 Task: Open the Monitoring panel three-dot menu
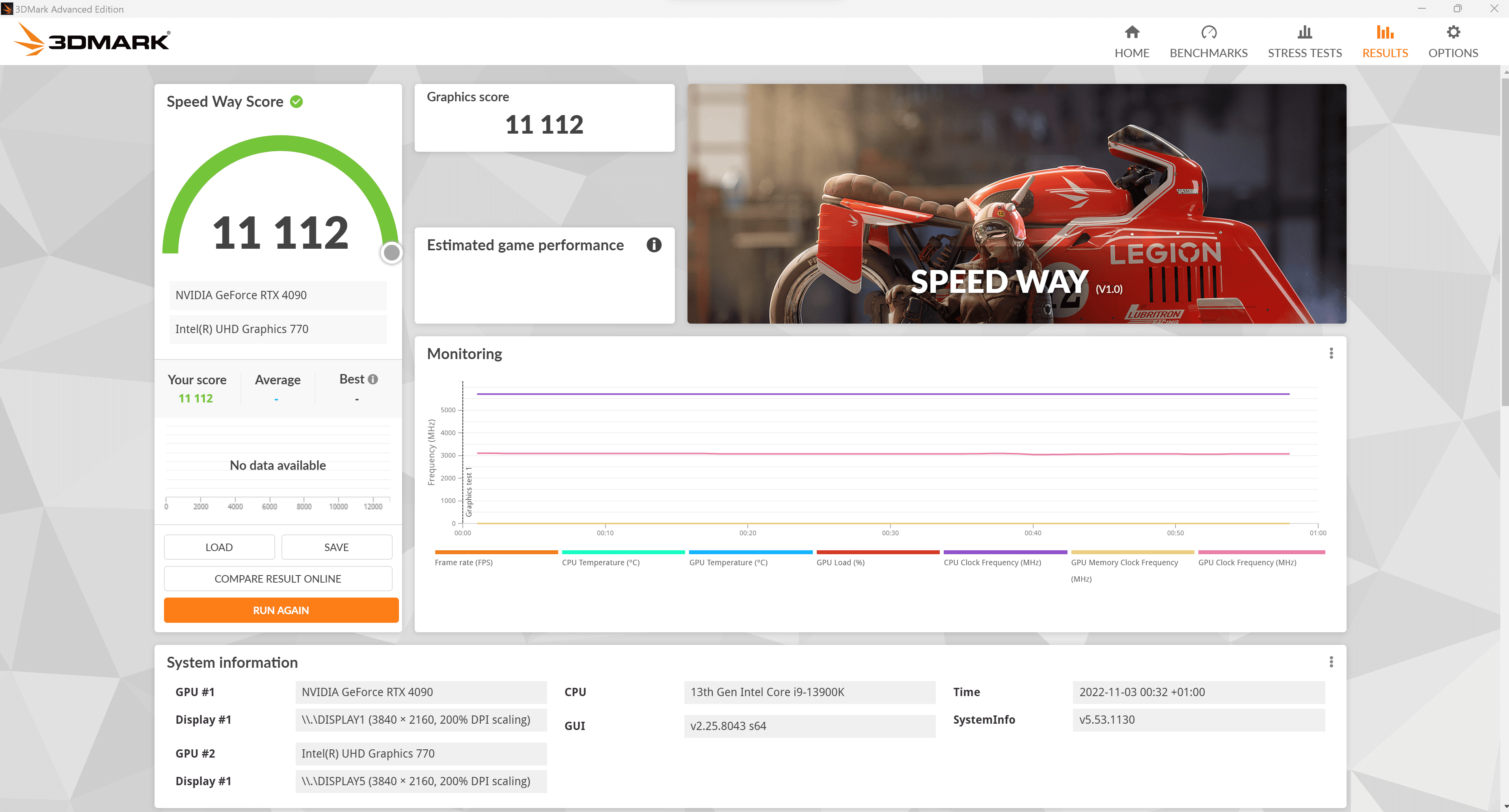1331,353
